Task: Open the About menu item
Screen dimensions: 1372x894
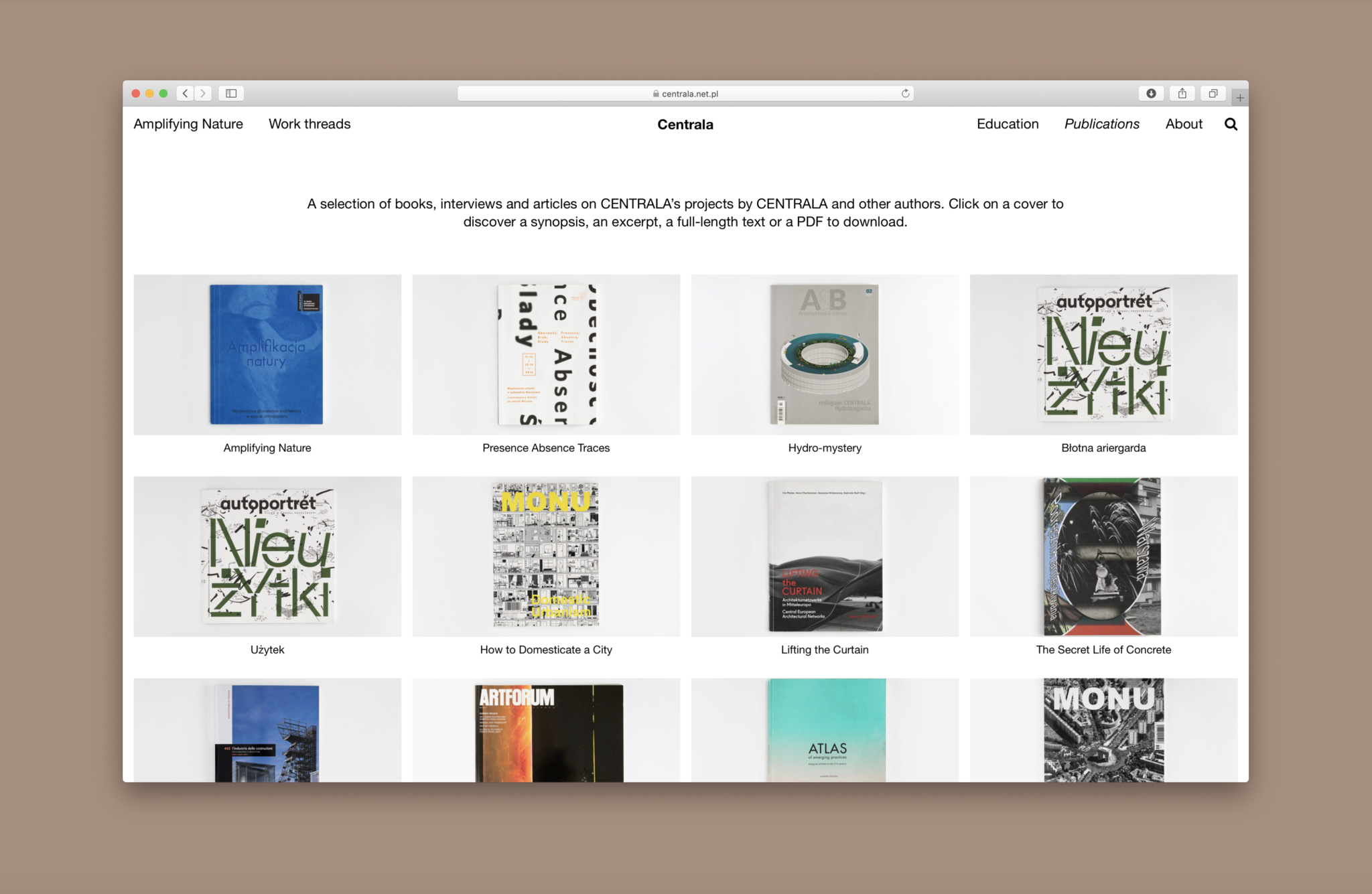Action: click(x=1184, y=124)
